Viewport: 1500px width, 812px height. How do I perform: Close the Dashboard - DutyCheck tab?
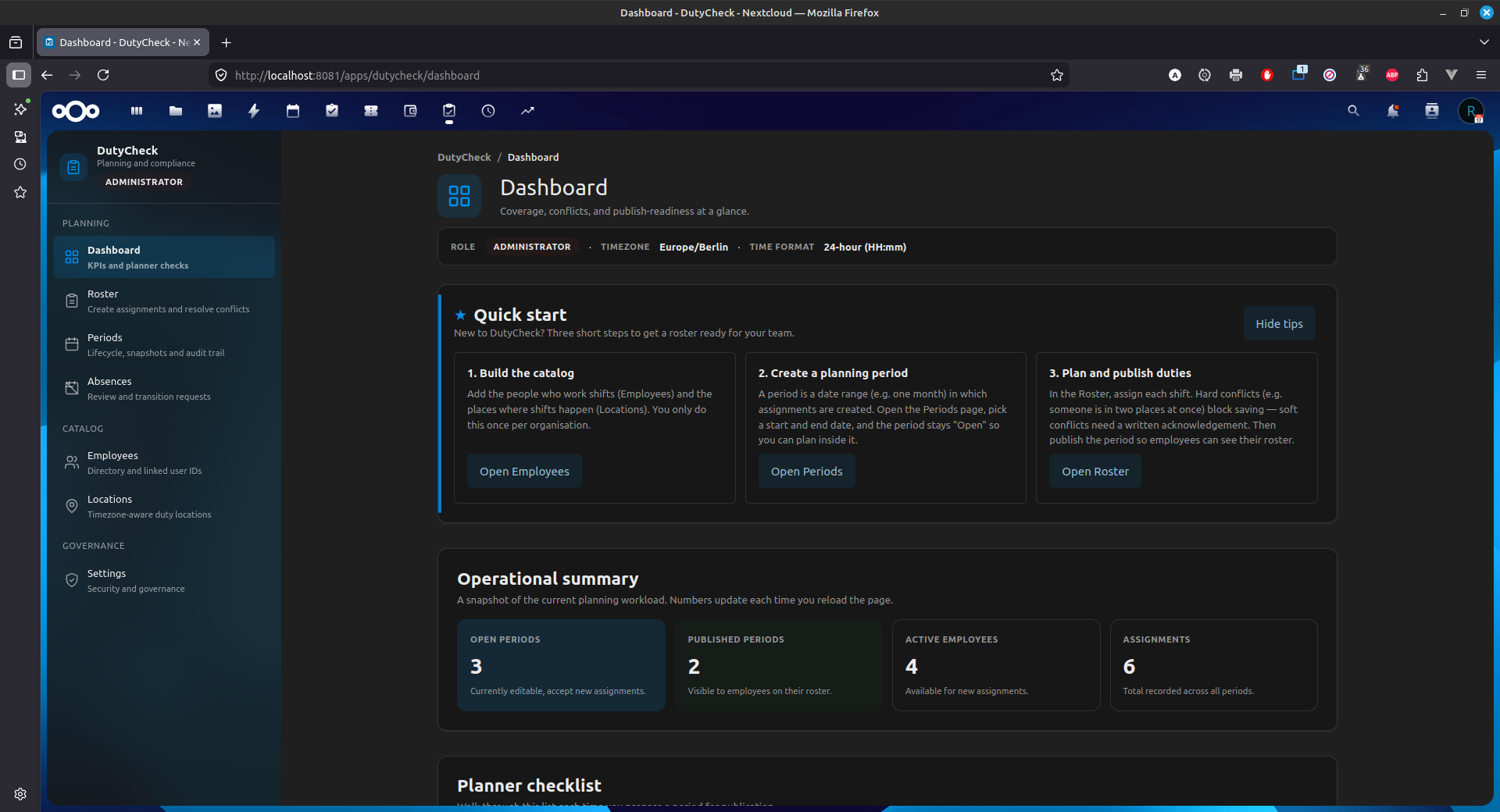[x=197, y=42]
